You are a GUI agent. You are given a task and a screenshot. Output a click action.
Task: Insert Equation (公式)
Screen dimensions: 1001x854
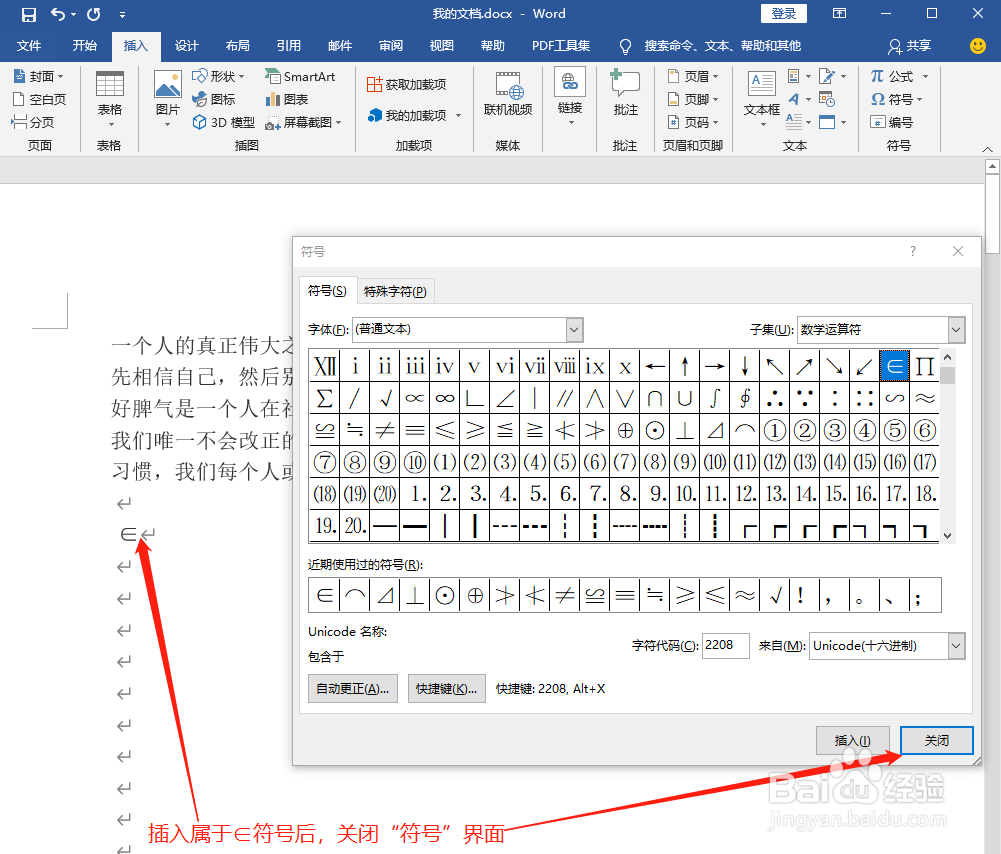[899, 77]
